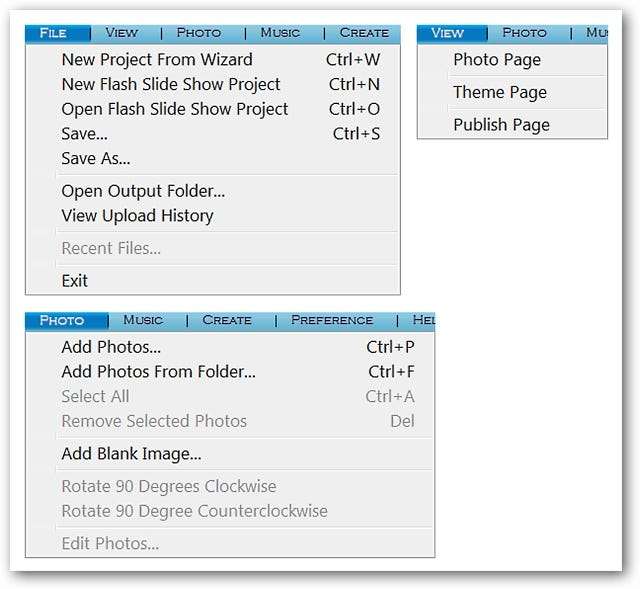
Task: Select Theme Page in View menu
Action: point(500,92)
